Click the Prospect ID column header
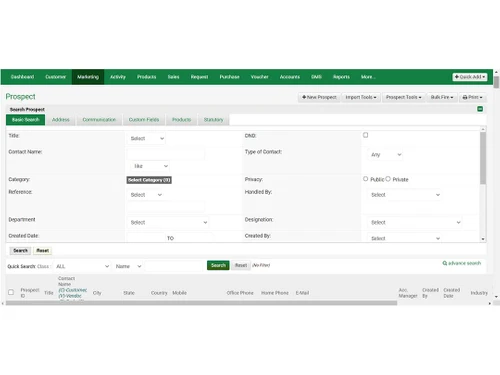500x375 pixels. click(x=30, y=293)
